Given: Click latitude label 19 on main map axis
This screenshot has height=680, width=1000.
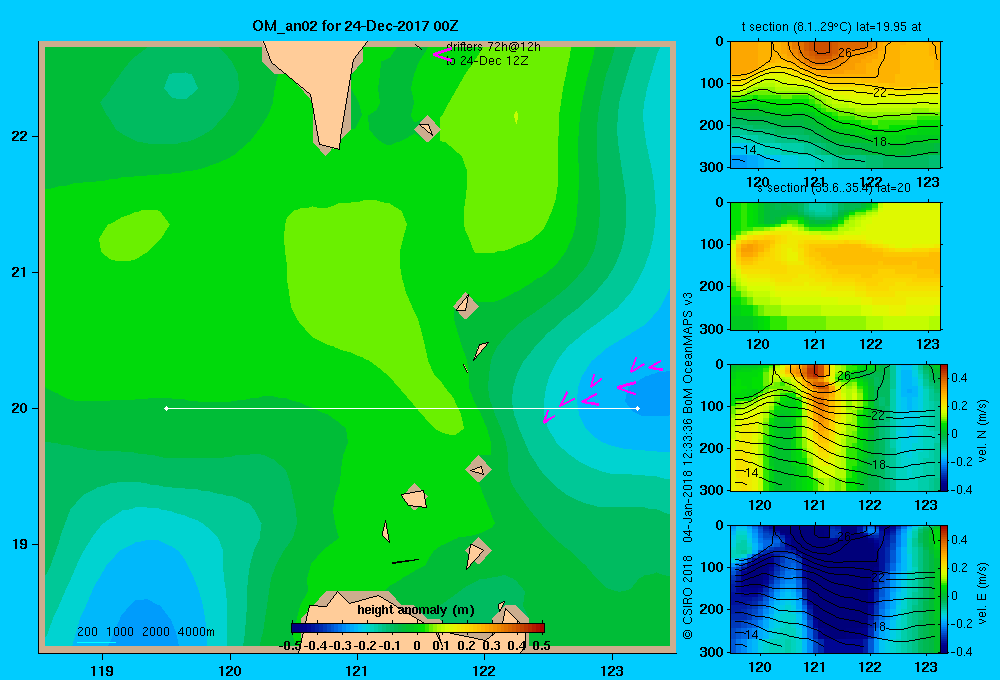Looking at the screenshot, I should point(20,544).
